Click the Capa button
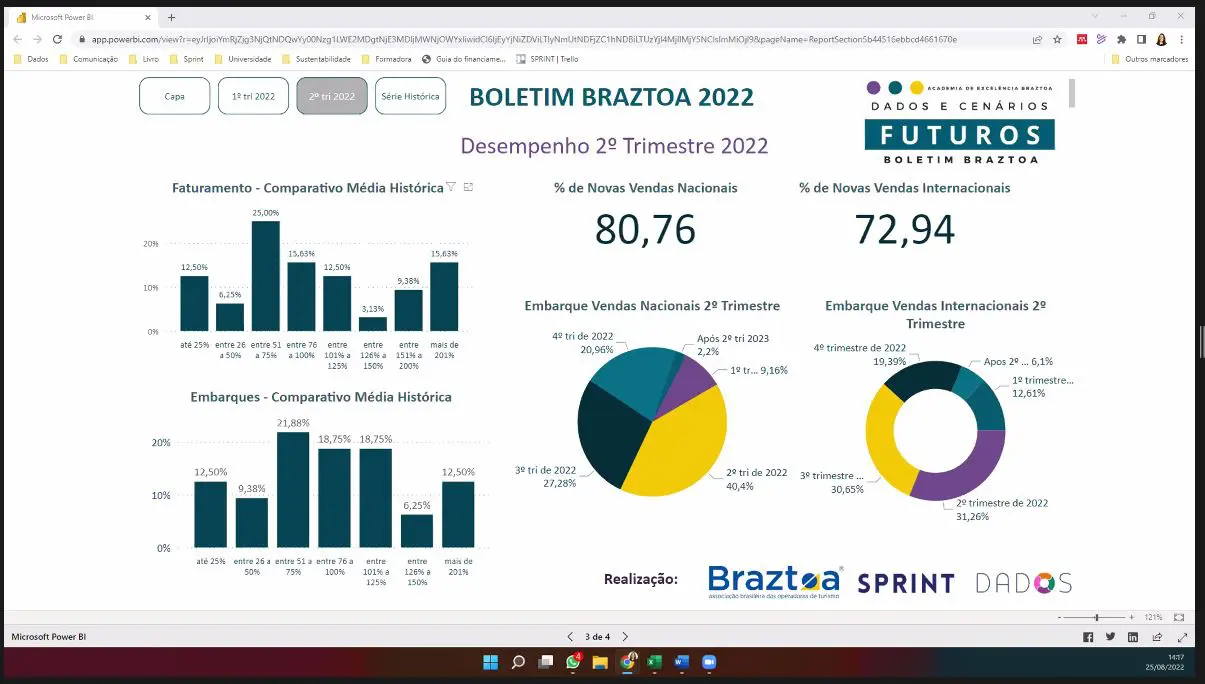 (x=174, y=96)
